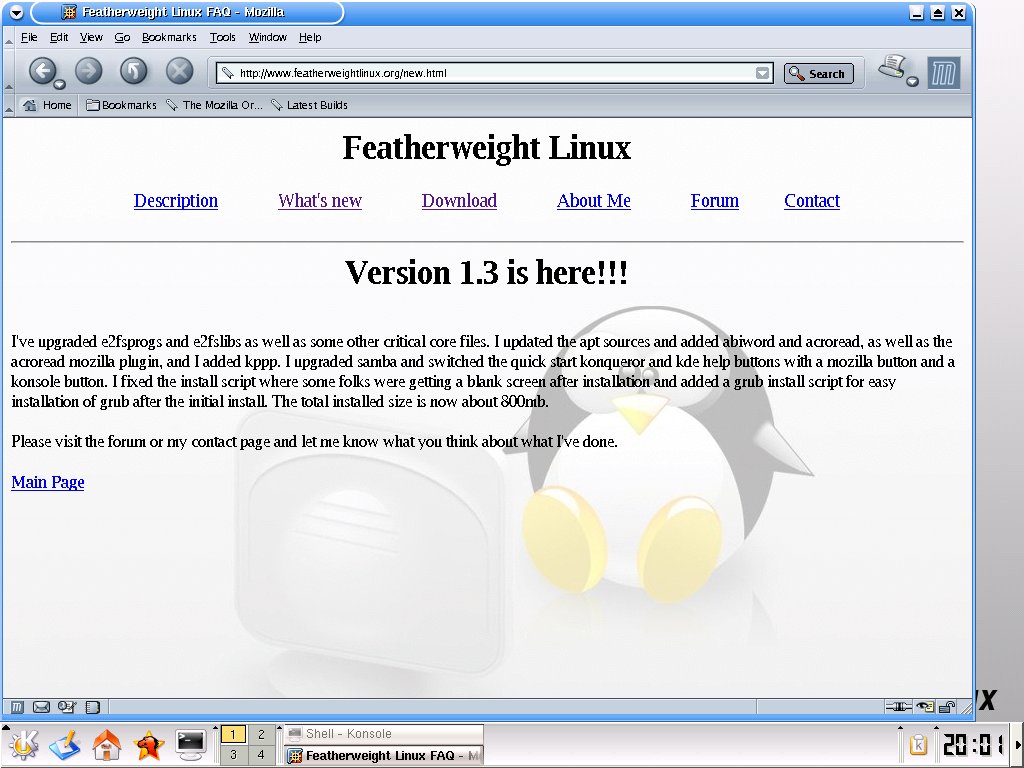This screenshot has height=768, width=1024.
Task: Follow the Download link
Action: 459,200
